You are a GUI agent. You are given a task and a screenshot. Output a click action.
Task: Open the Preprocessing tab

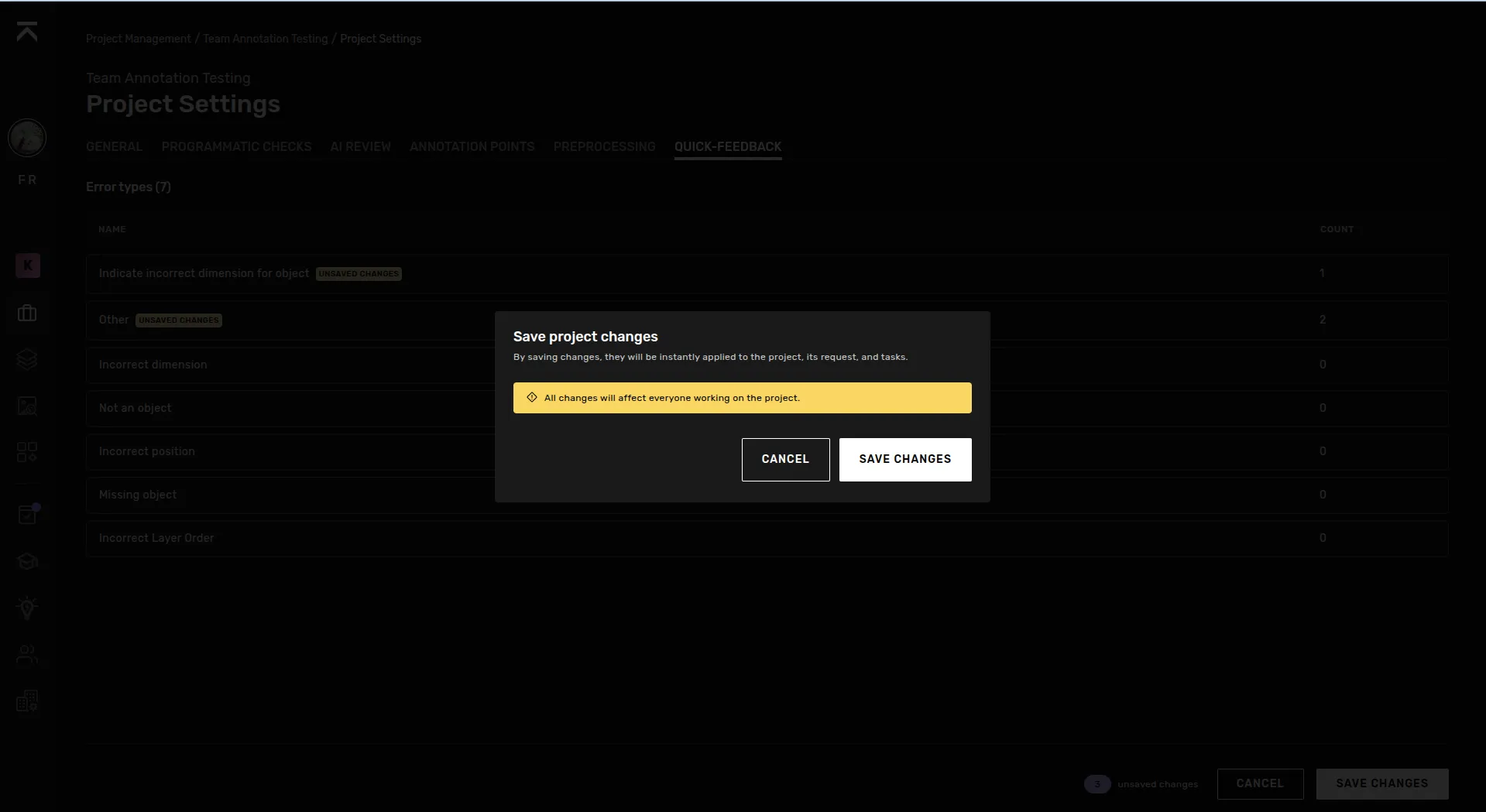(x=605, y=147)
